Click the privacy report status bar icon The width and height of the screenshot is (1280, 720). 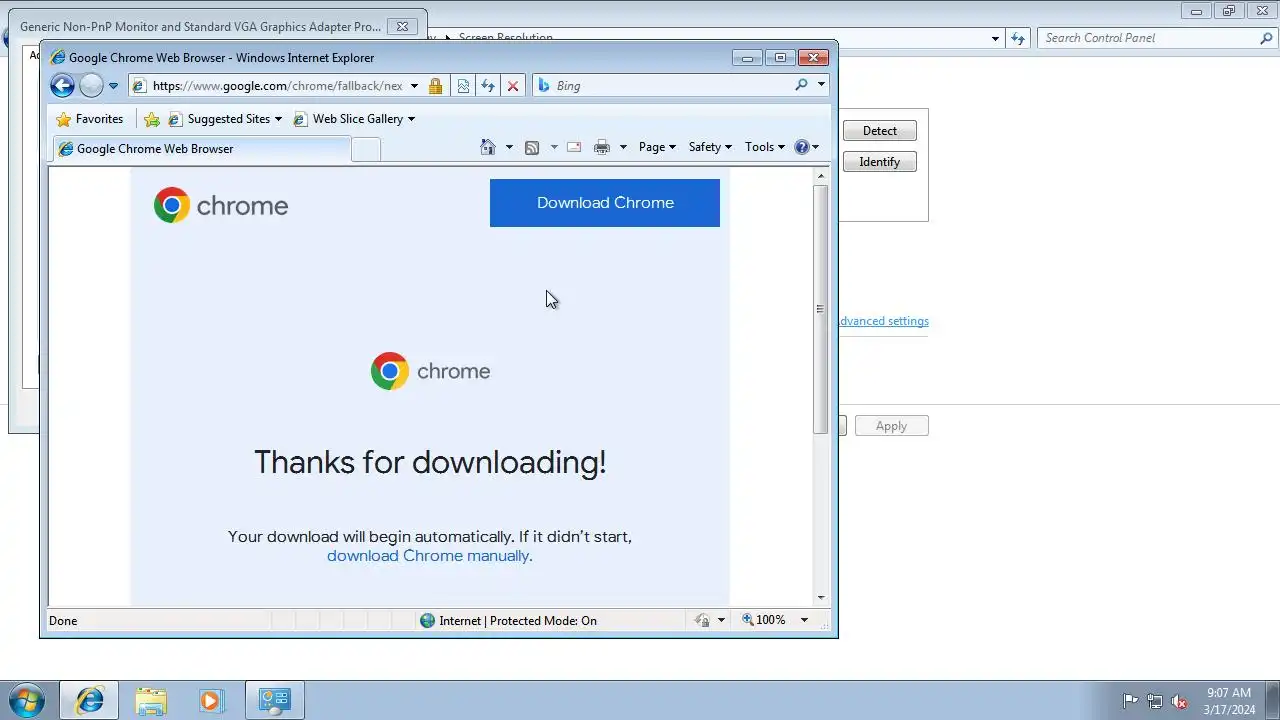tap(702, 621)
